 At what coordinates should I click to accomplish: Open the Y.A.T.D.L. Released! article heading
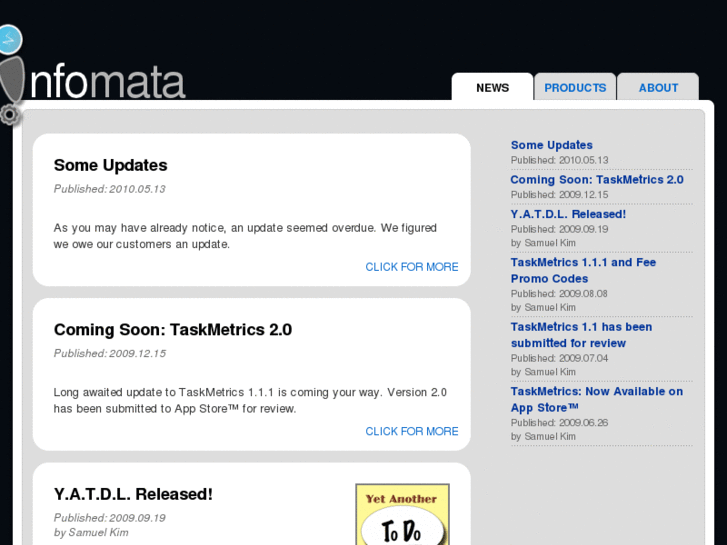pyautogui.click(x=133, y=494)
